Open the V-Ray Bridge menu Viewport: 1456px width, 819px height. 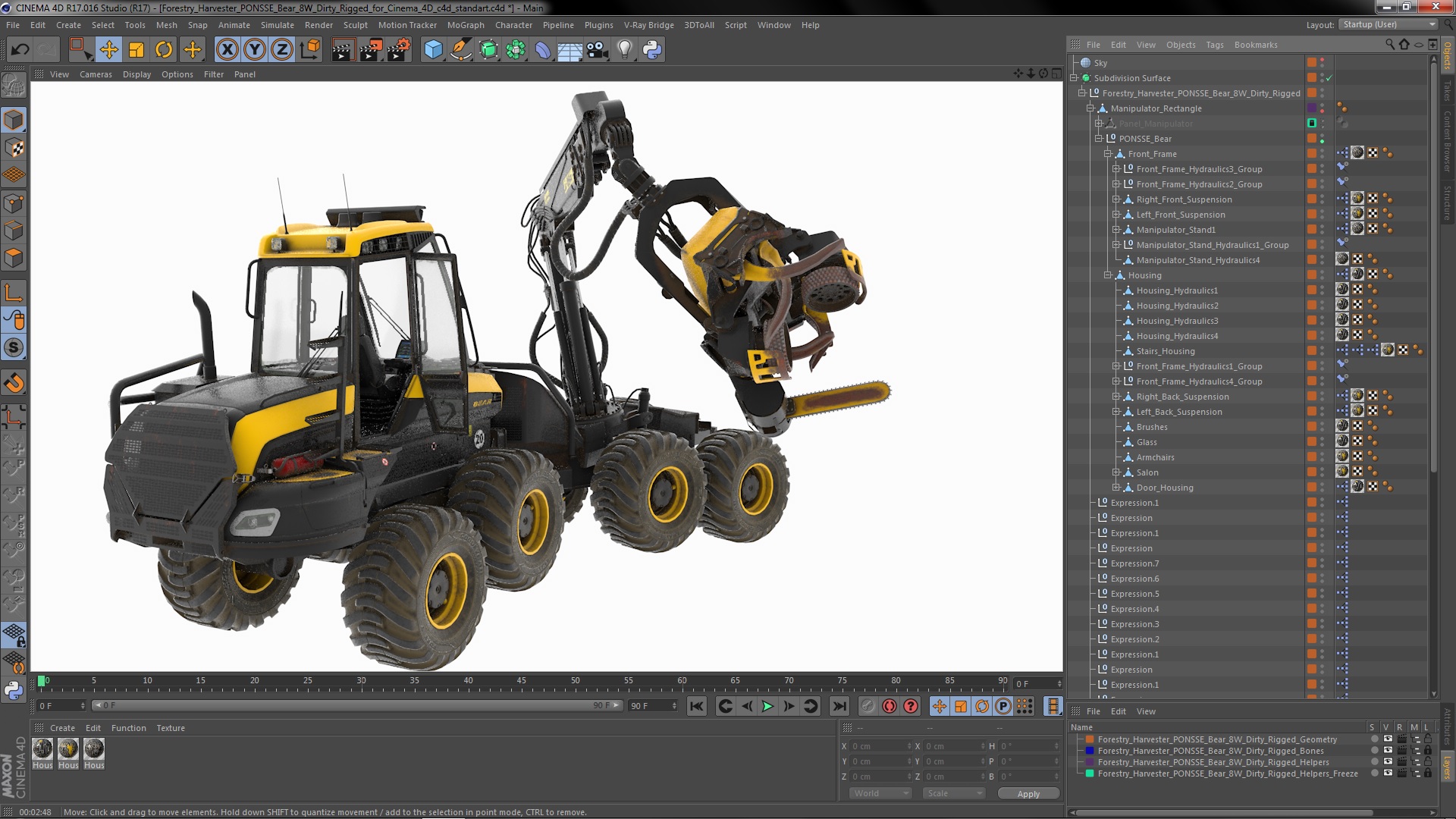[649, 25]
